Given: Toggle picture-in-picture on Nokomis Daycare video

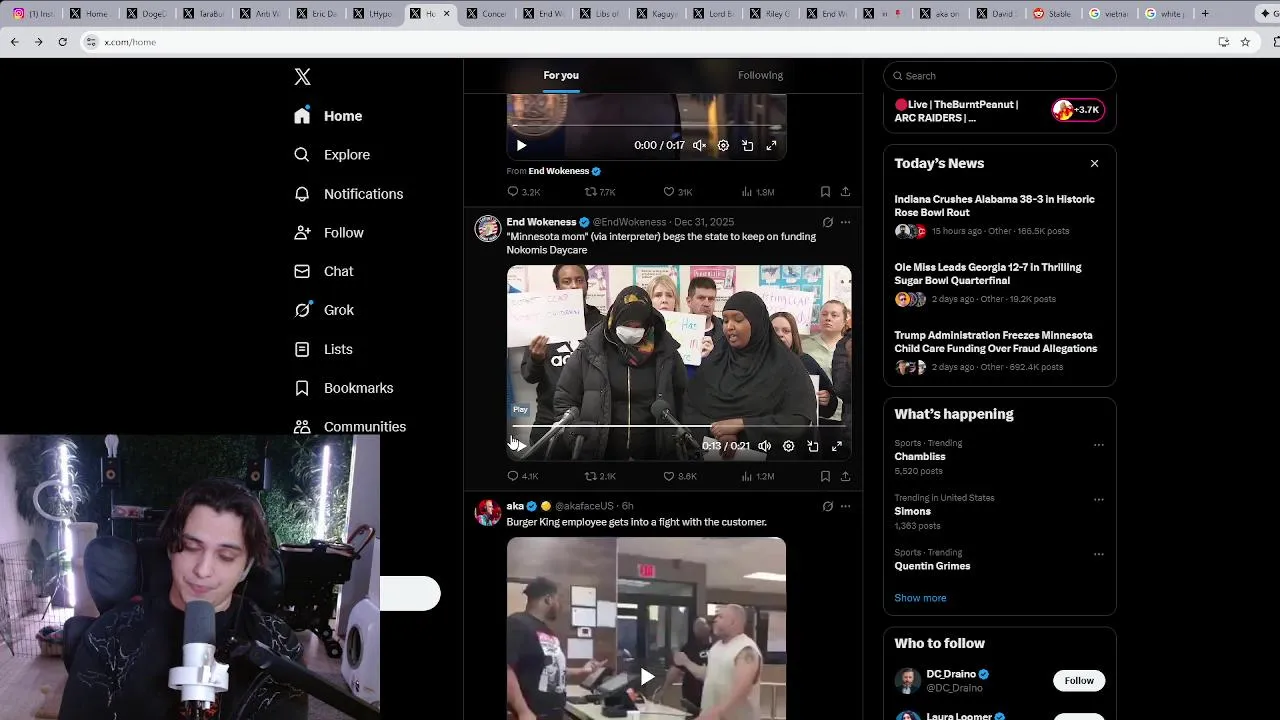Looking at the screenshot, I should tap(813, 446).
